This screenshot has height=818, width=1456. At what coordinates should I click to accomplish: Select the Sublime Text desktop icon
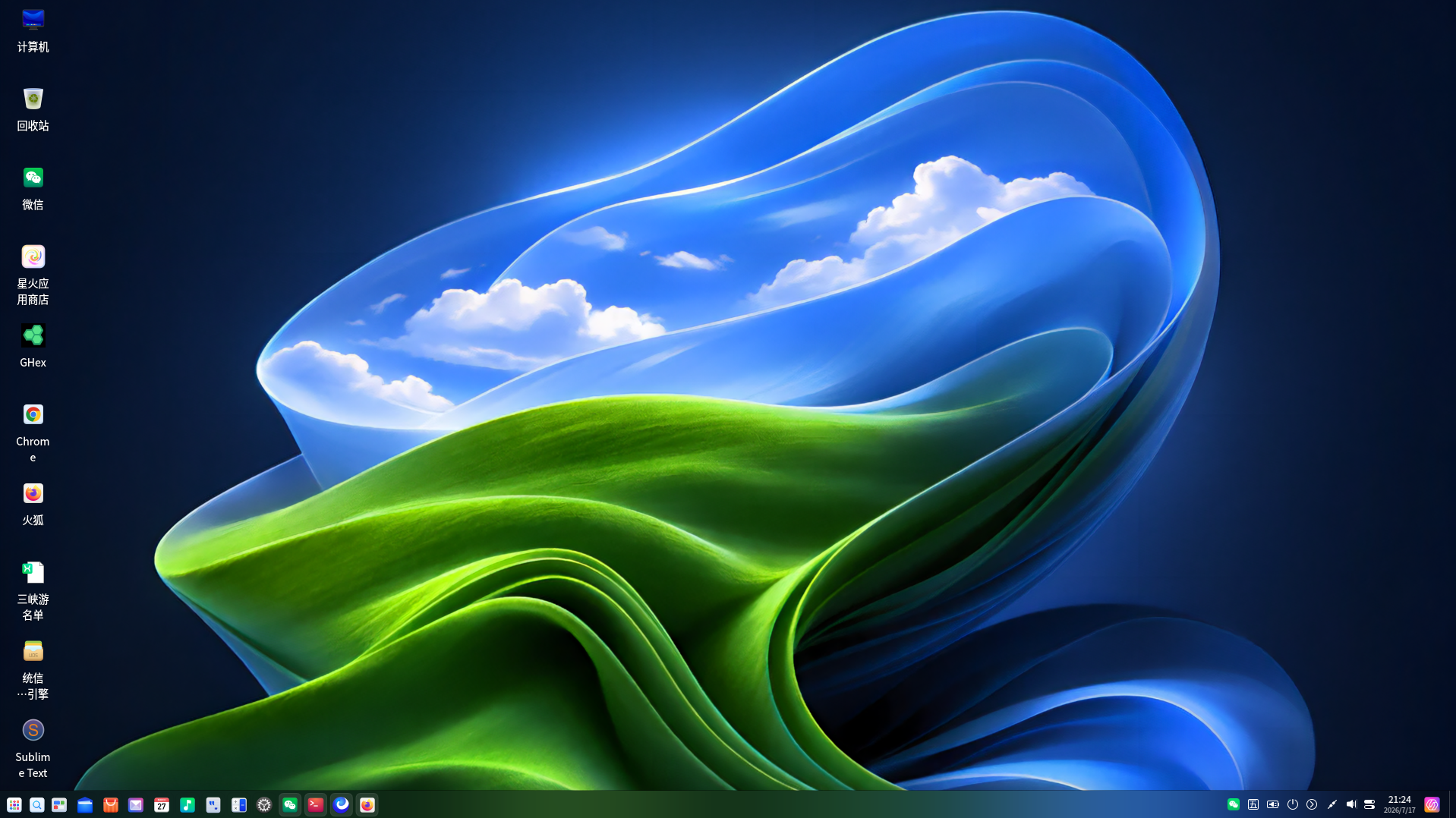point(33,748)
